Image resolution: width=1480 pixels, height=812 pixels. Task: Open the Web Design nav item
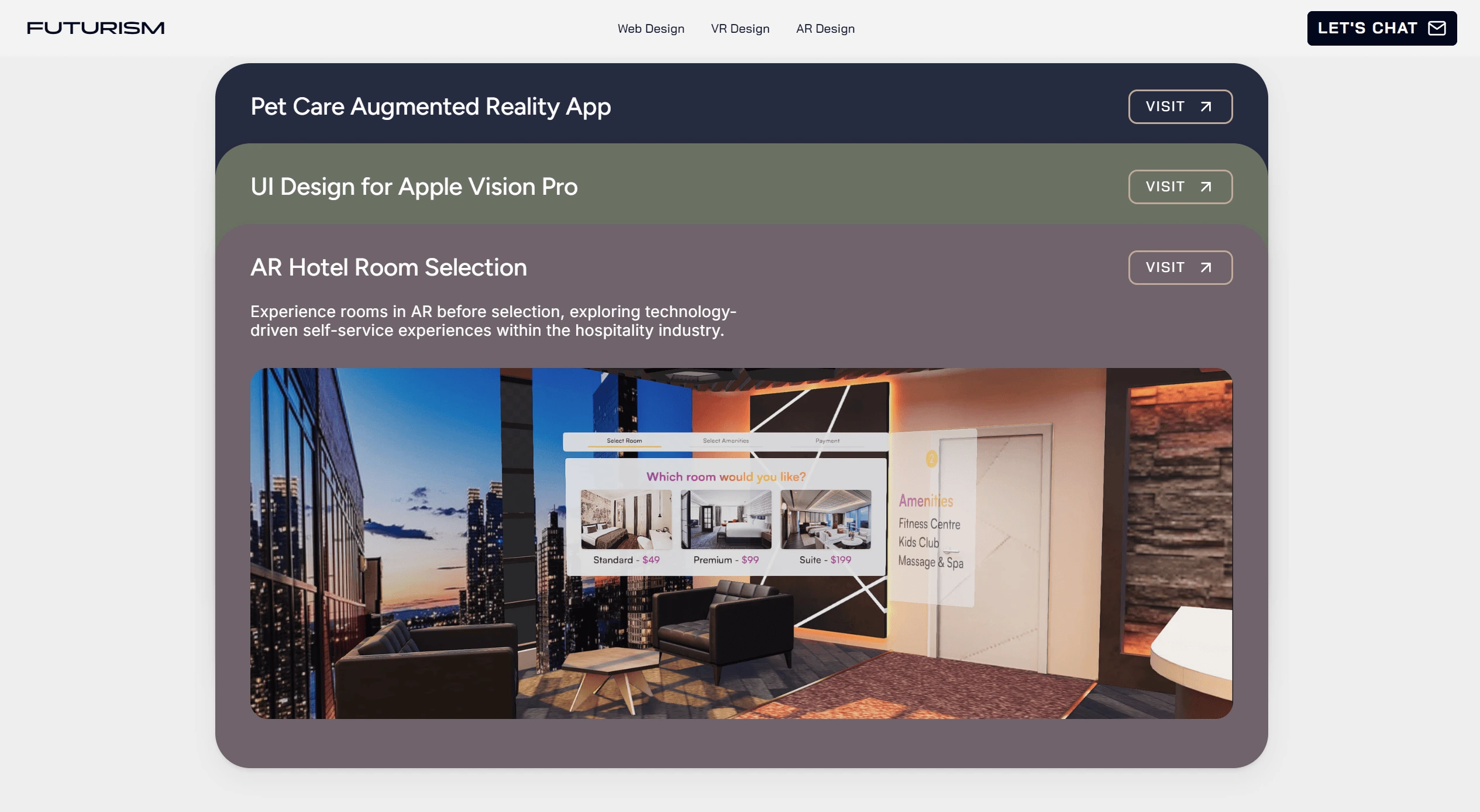(x=650, y=29)
